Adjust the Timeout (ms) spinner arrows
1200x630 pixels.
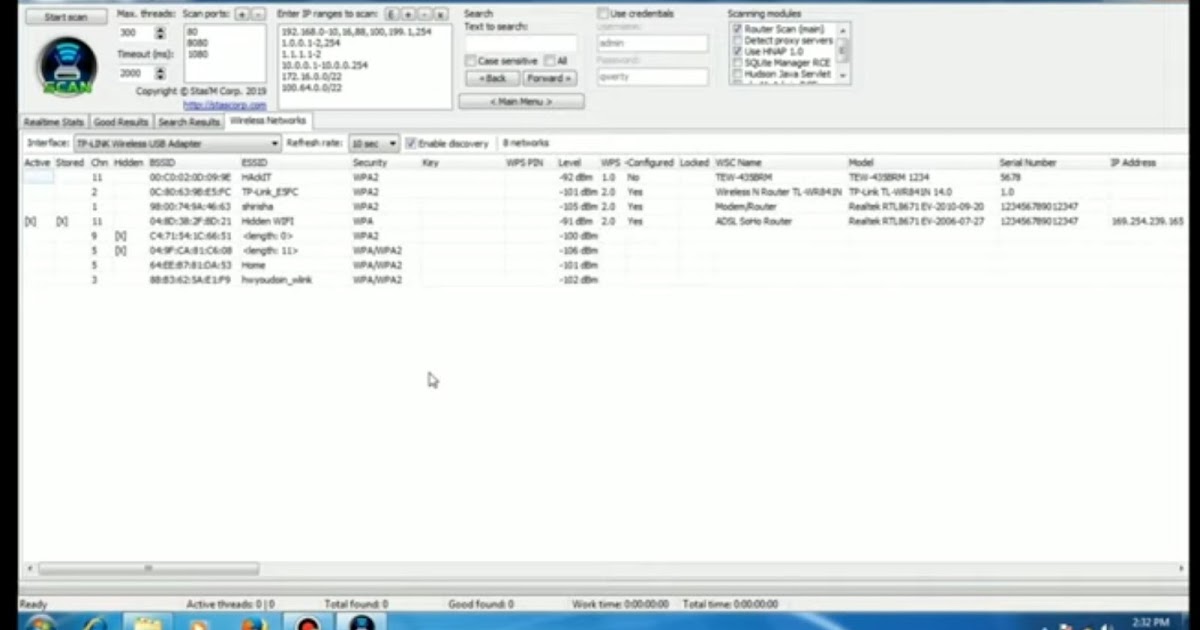point(159,73)
